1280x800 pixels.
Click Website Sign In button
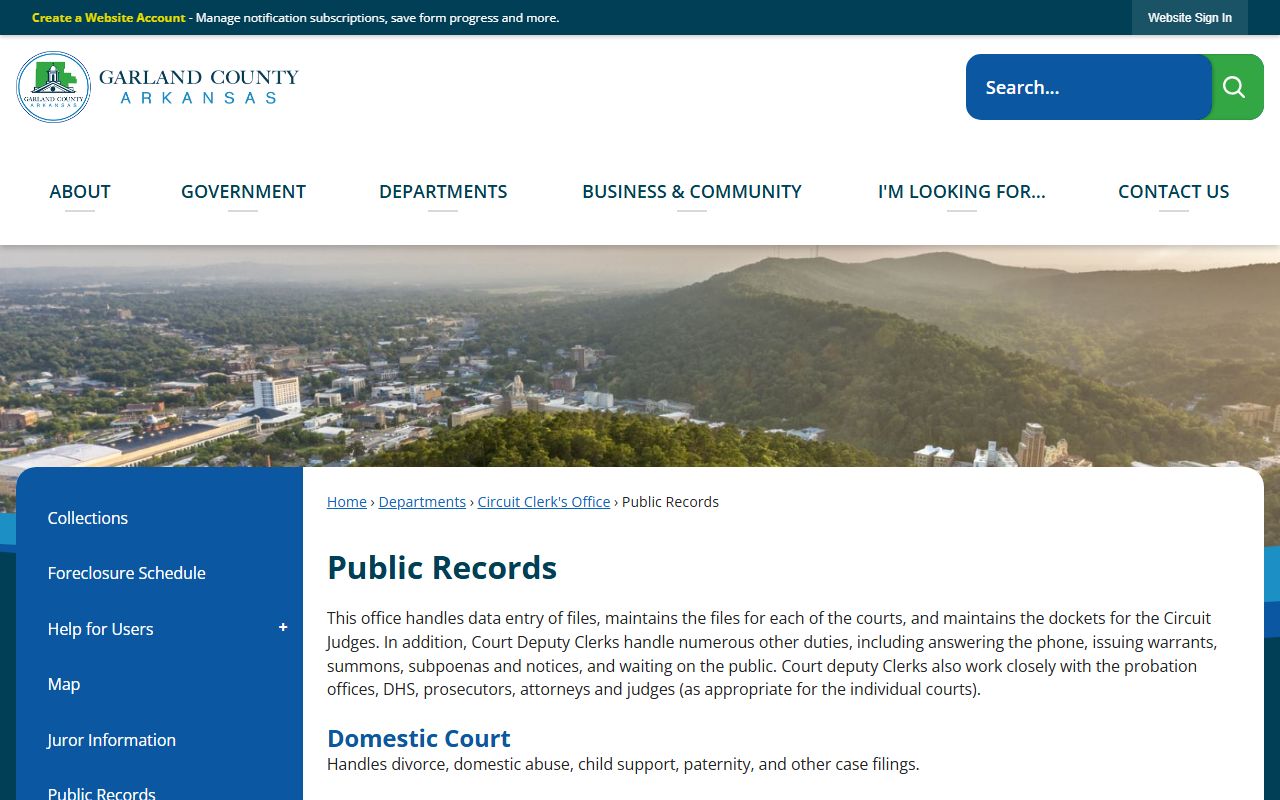click(x=1190, y=18)
